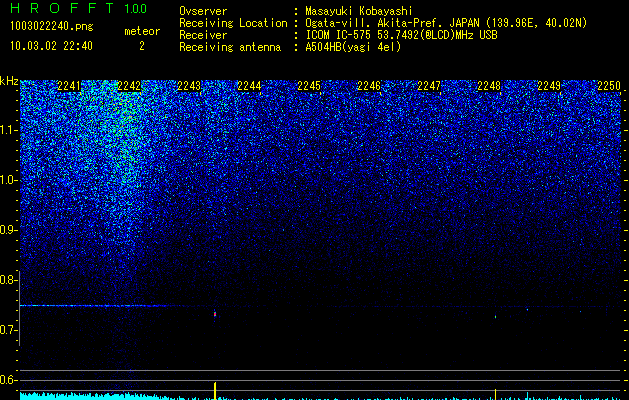629x400 pixels.
Task: Click the 2241 time marker
Action: [x=69, y=86]
